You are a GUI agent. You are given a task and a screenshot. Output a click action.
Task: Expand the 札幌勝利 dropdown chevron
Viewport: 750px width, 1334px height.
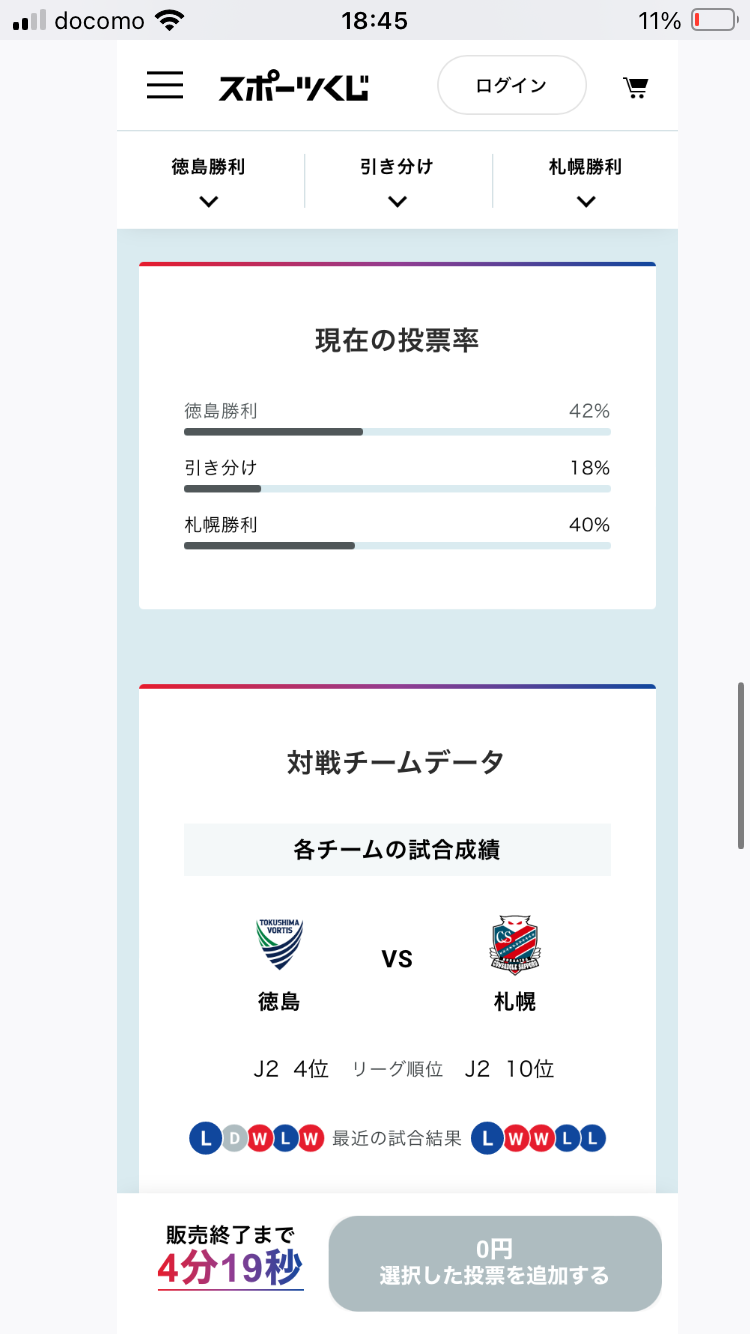tap(586, 201)
